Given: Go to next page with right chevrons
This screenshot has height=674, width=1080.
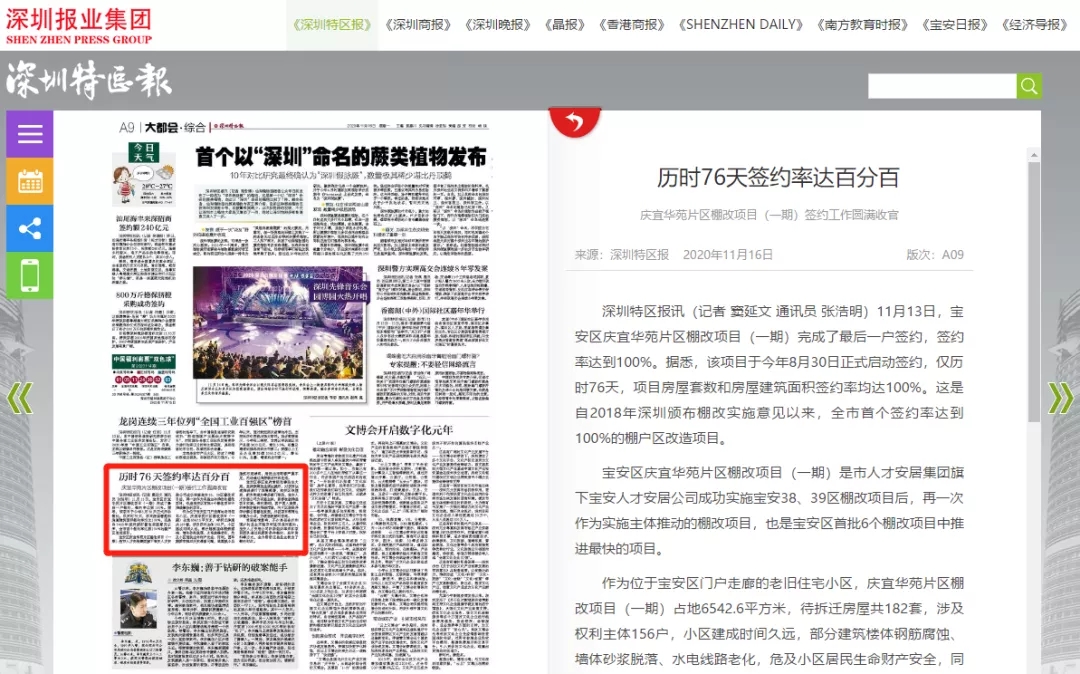Looking at the screenshot, I should pyautogui.click(x=1060, y=398).
